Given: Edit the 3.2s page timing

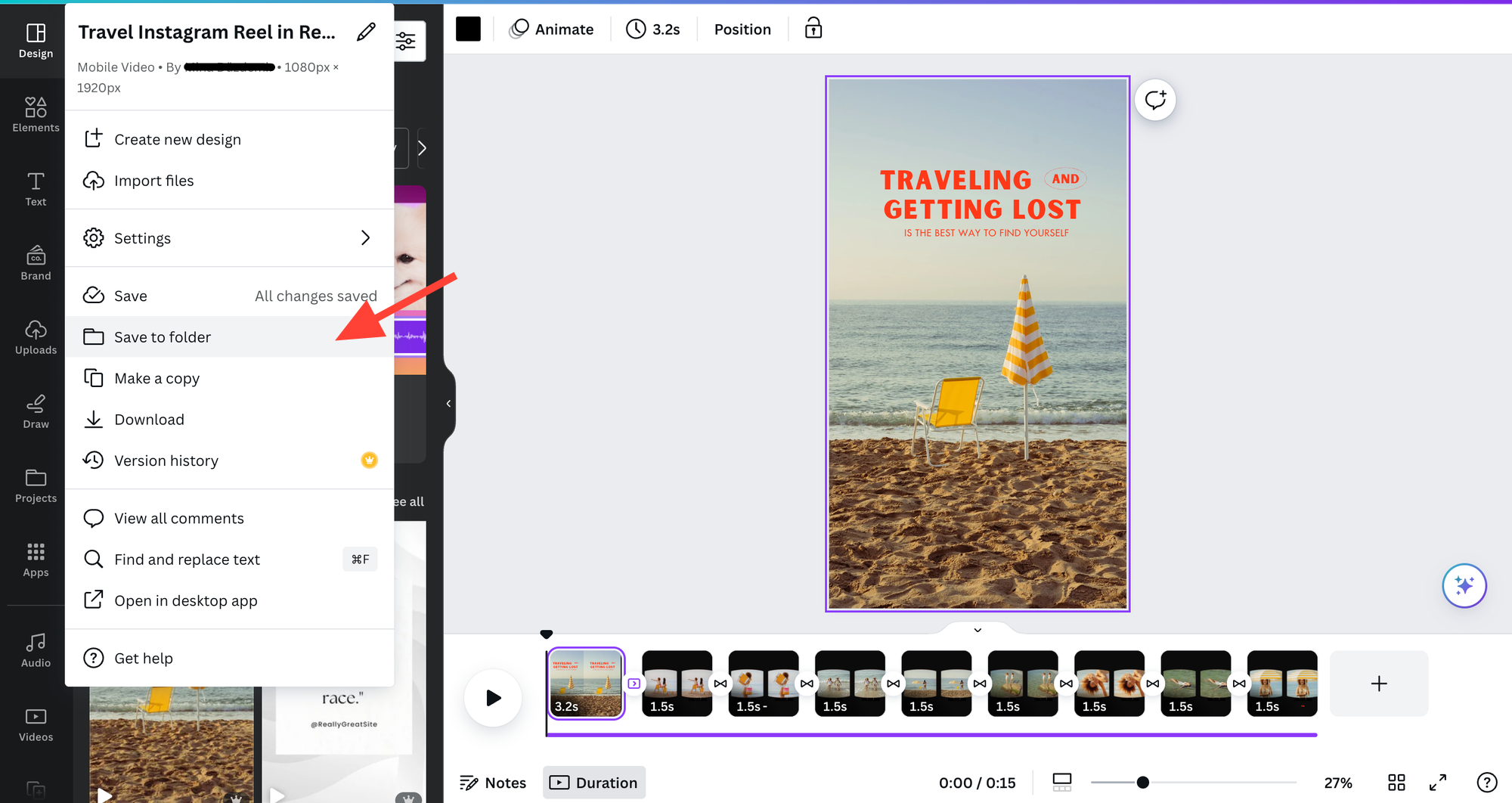Looking at the screenshot, I should (653, 29).
